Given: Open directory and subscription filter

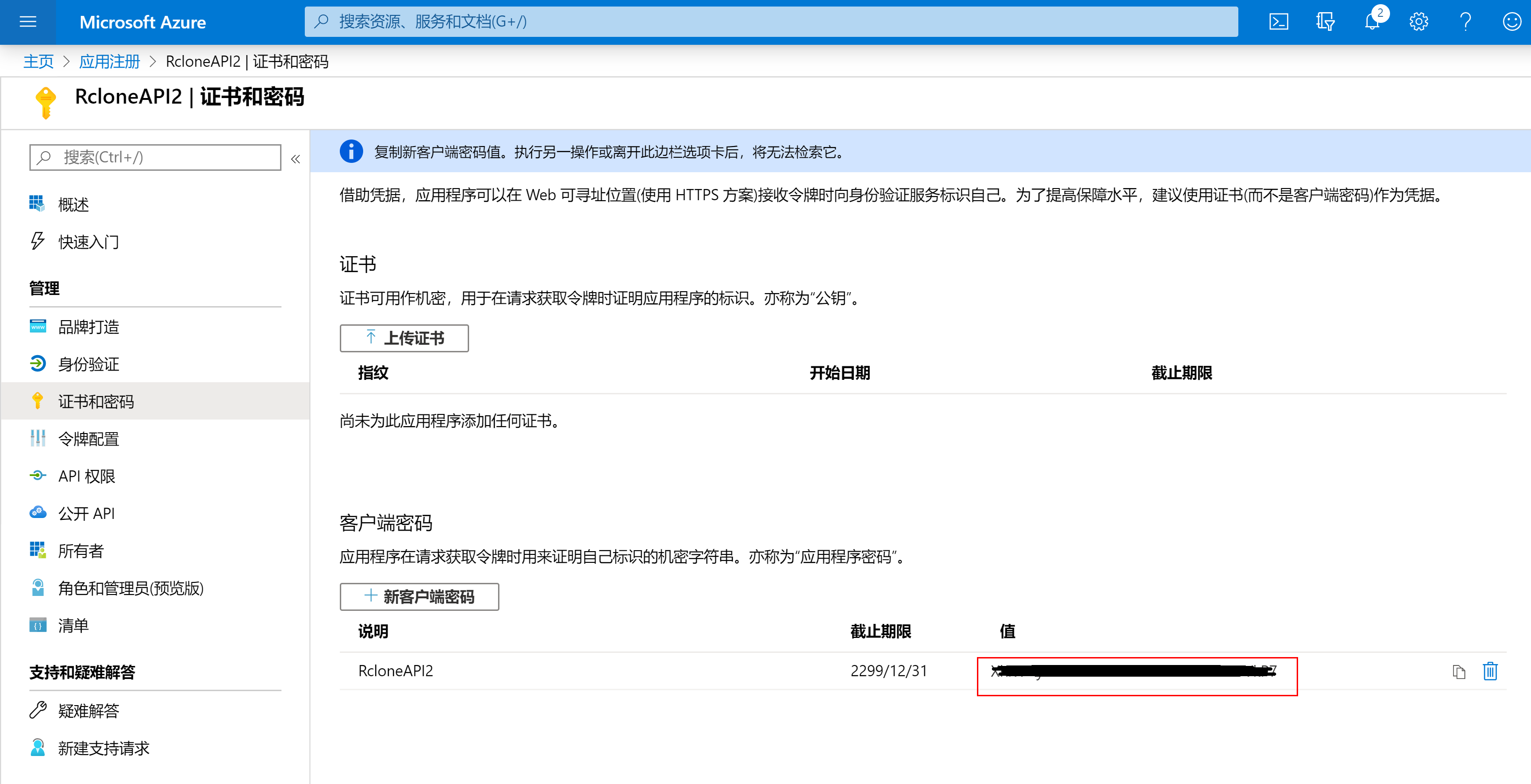Looking at the screenshot, I should pyautogui.click(x=1325, y=22).
